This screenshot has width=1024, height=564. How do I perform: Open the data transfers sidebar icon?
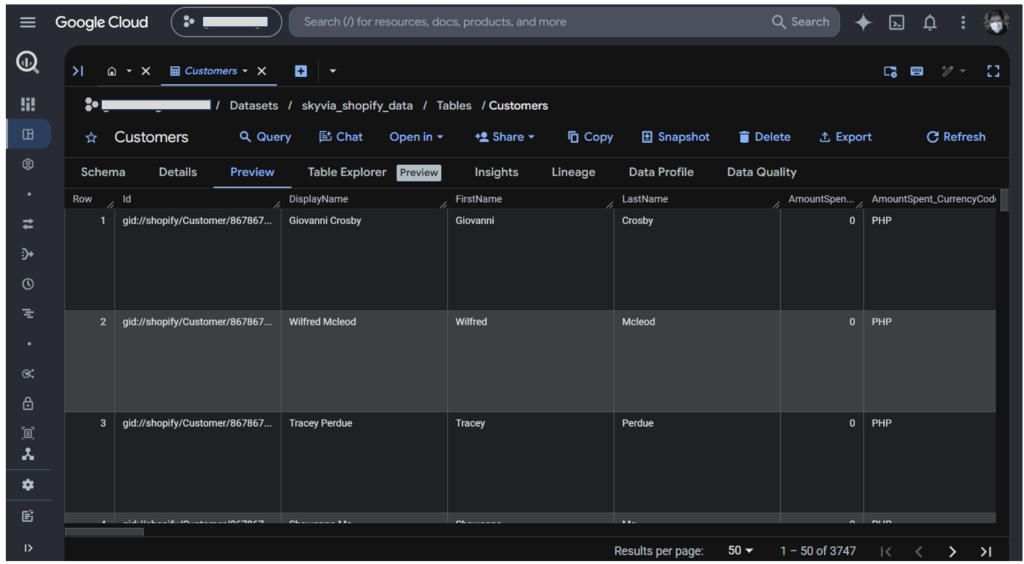point(27,224)
